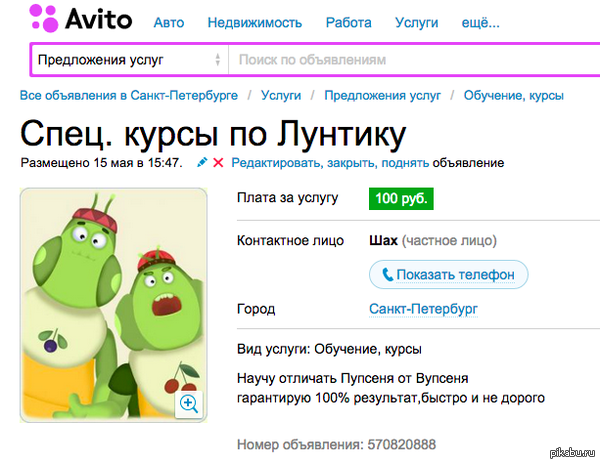Click the Предложения услуг breadcrumb link
The height and width of the screenshot is (464, 600).
tap(382, 96)
